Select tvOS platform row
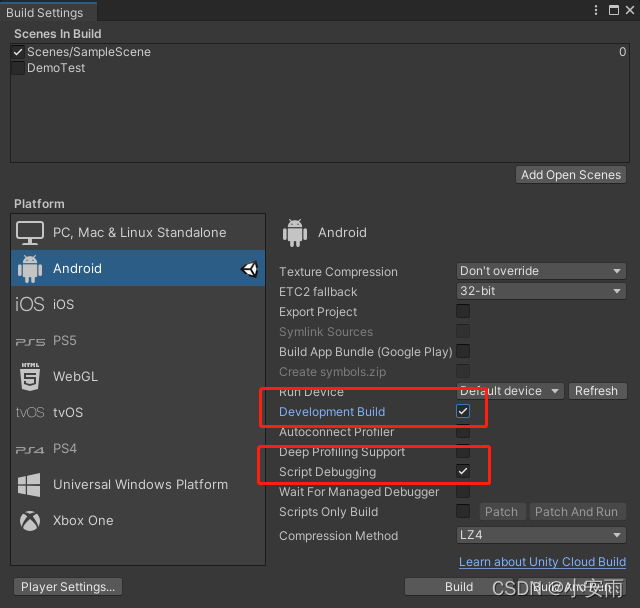The height and width of the screenshot is (608, 640). [138, 412]
